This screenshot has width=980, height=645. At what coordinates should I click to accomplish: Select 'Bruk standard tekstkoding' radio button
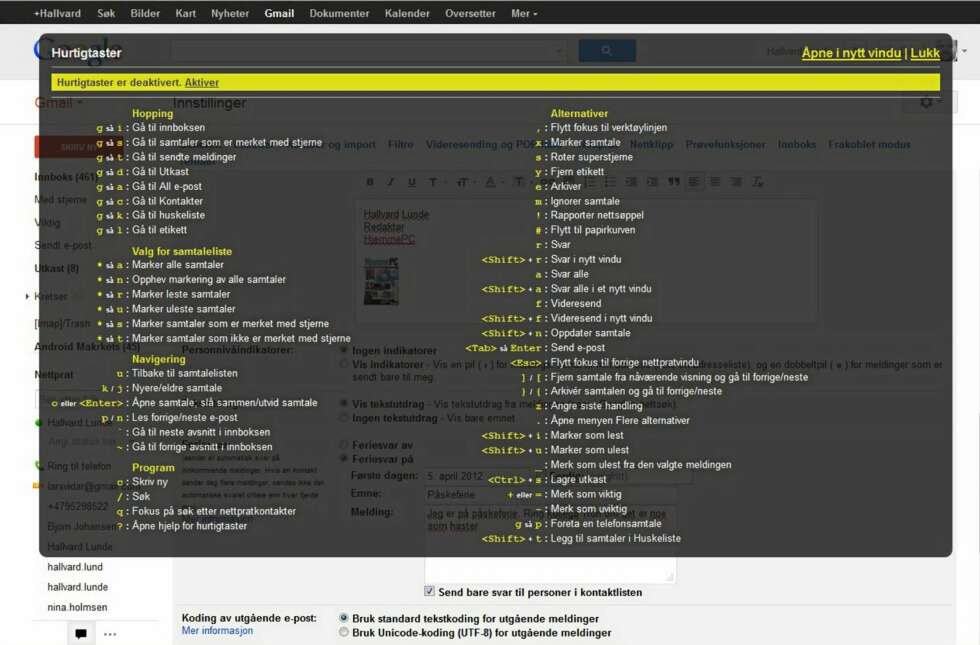pos(343,618)
